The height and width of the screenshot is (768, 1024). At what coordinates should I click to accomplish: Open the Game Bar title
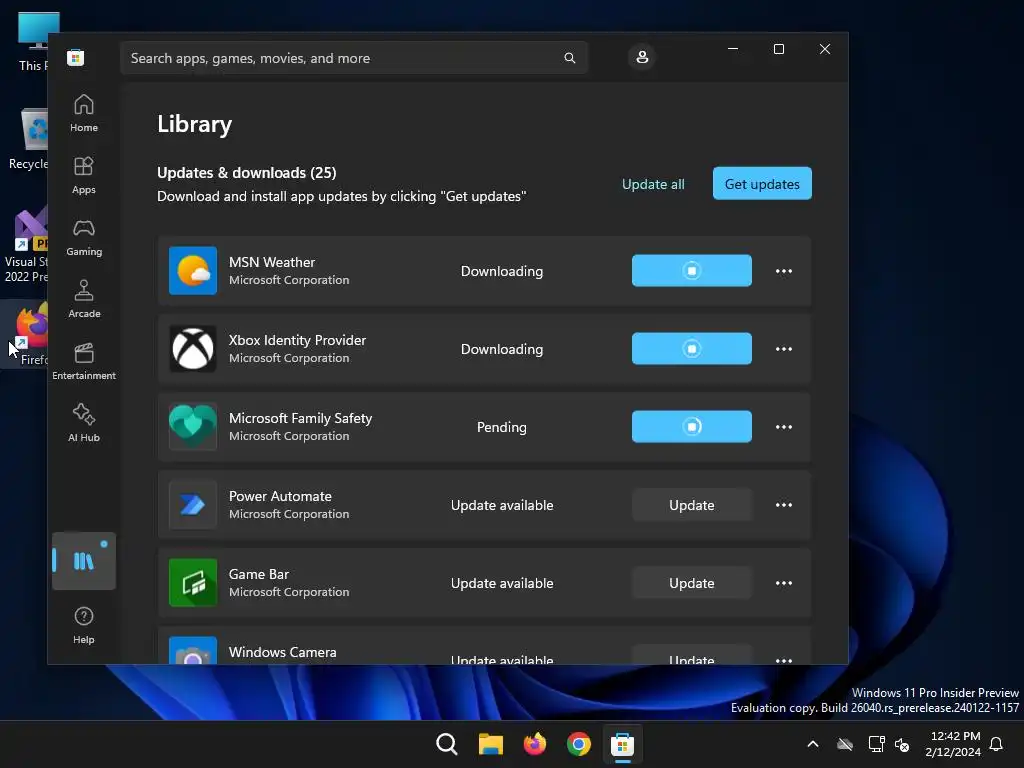click(x=259, y=574)
